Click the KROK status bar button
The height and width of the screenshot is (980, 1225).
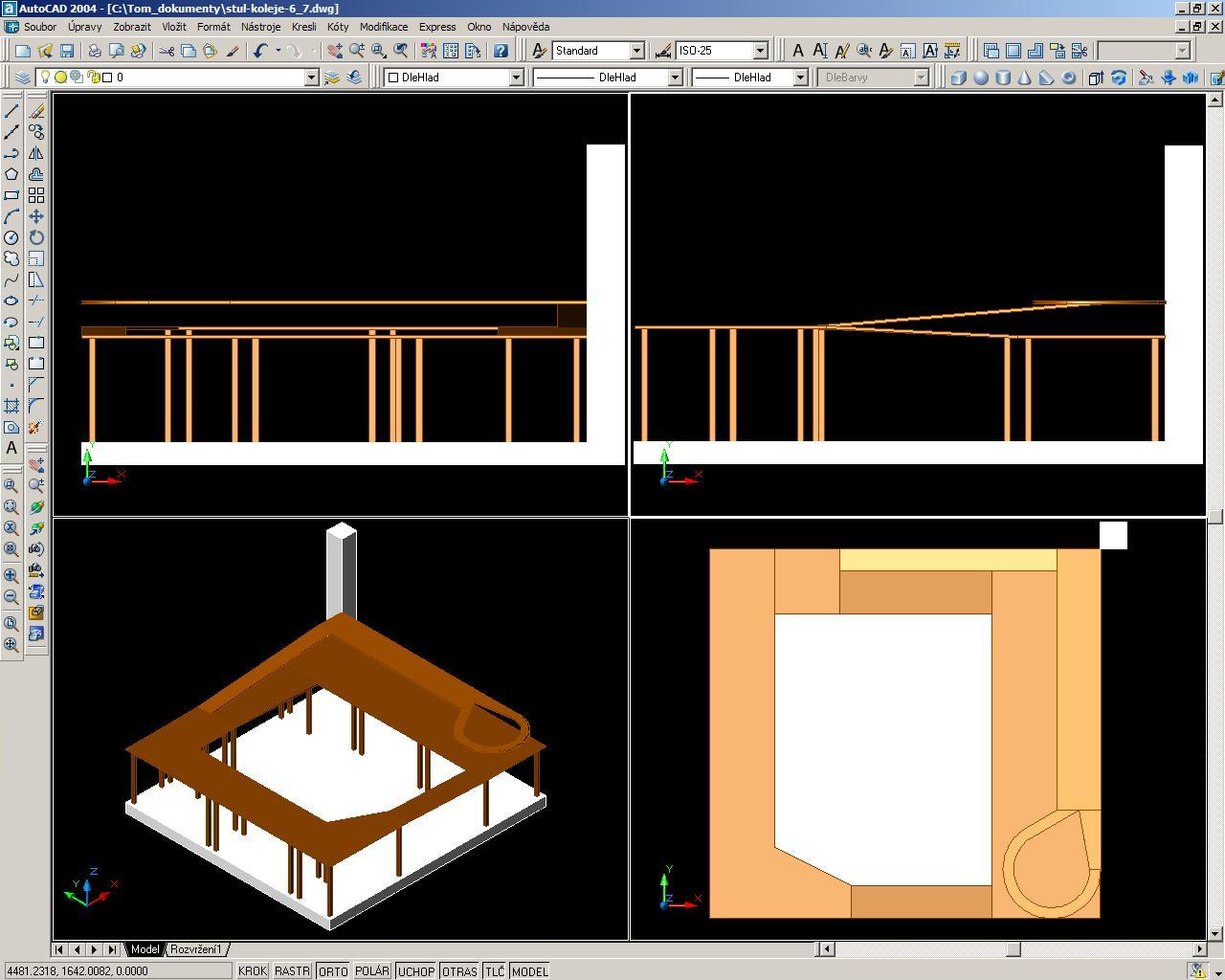[253, 970]
